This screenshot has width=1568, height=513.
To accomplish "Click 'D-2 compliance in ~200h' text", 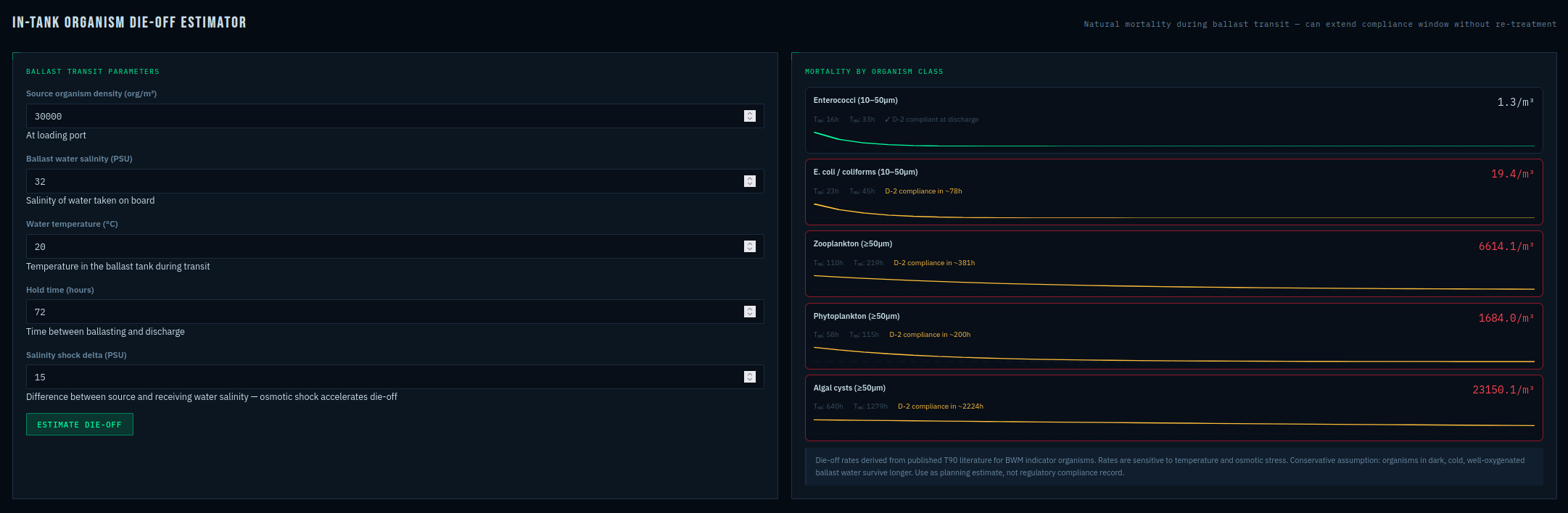I will tap(930, 335).
